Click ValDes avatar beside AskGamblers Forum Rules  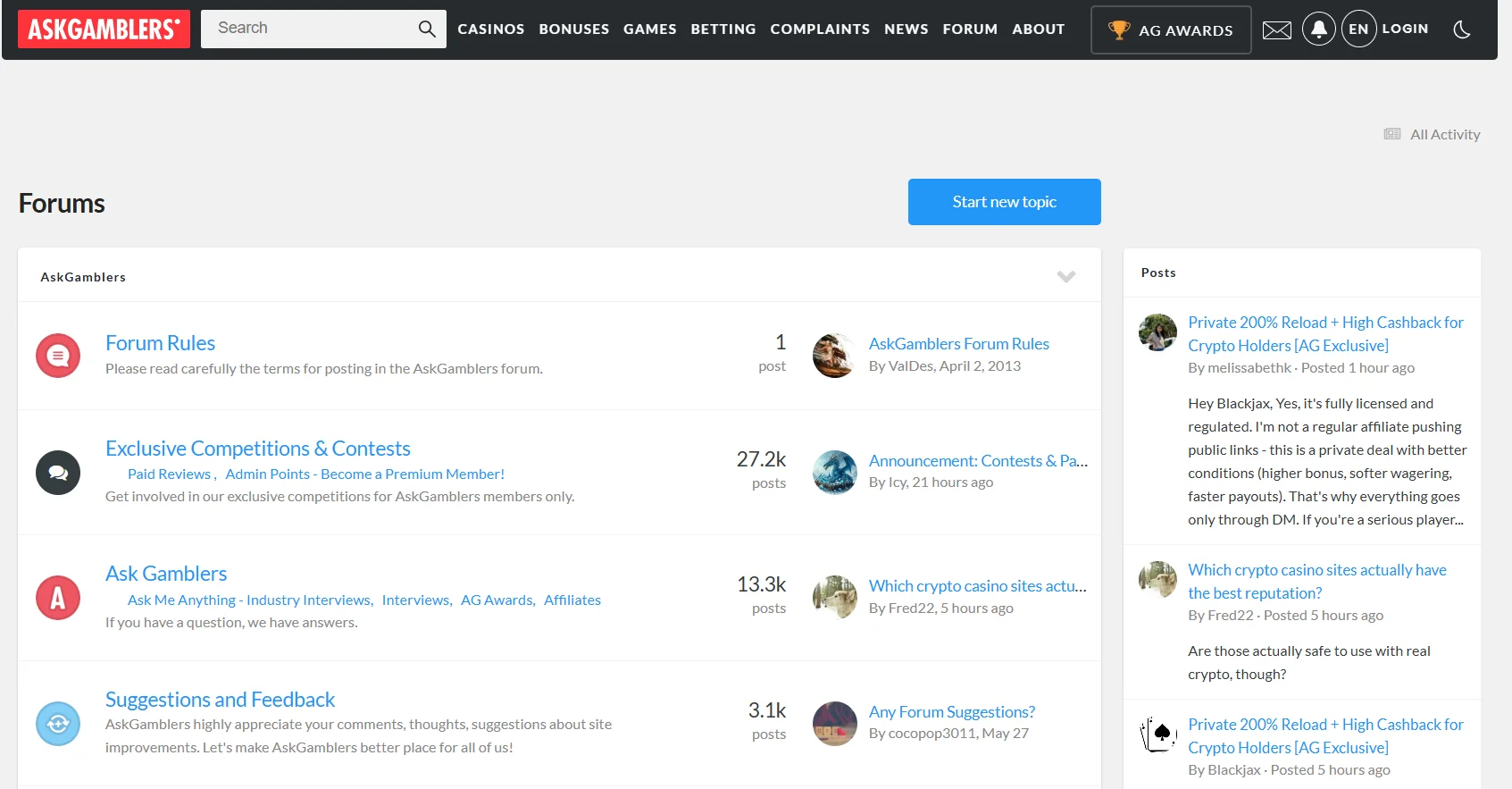835,356
